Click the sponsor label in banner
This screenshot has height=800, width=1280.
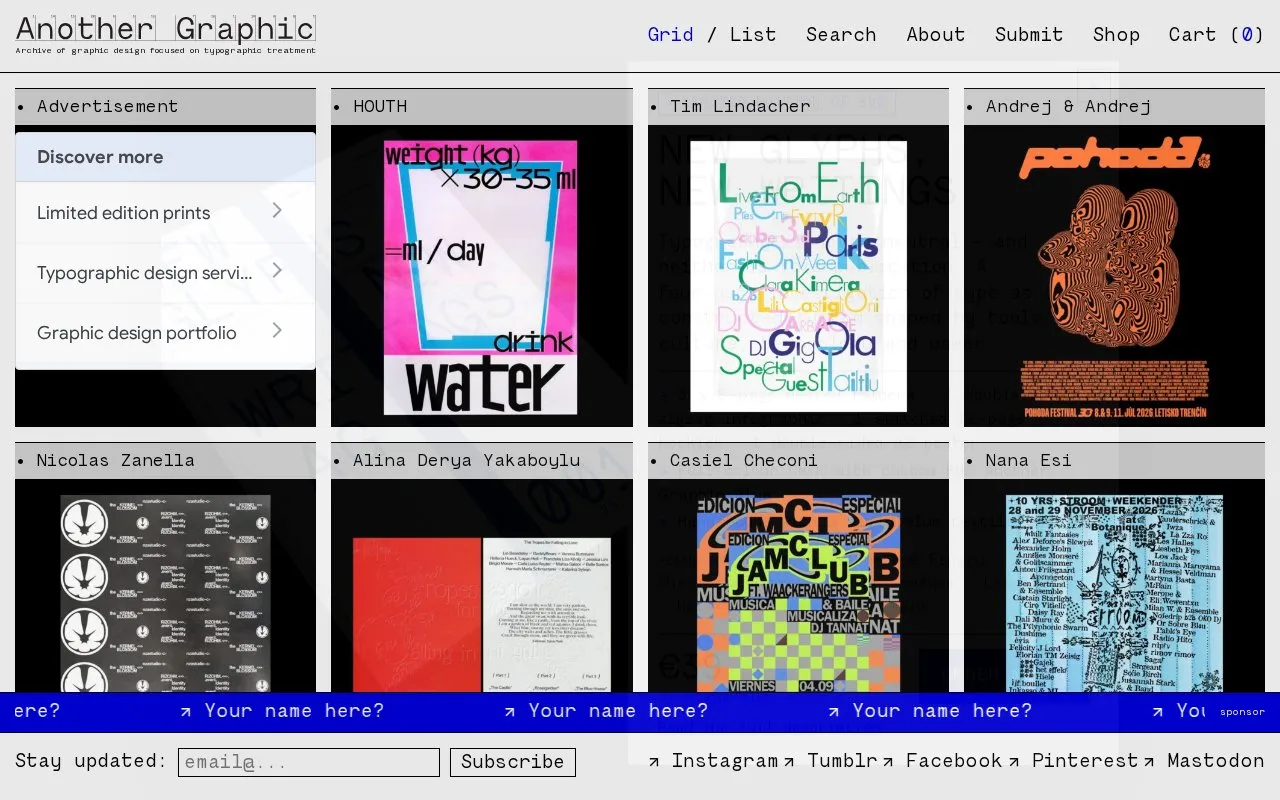pos(1242,712)
